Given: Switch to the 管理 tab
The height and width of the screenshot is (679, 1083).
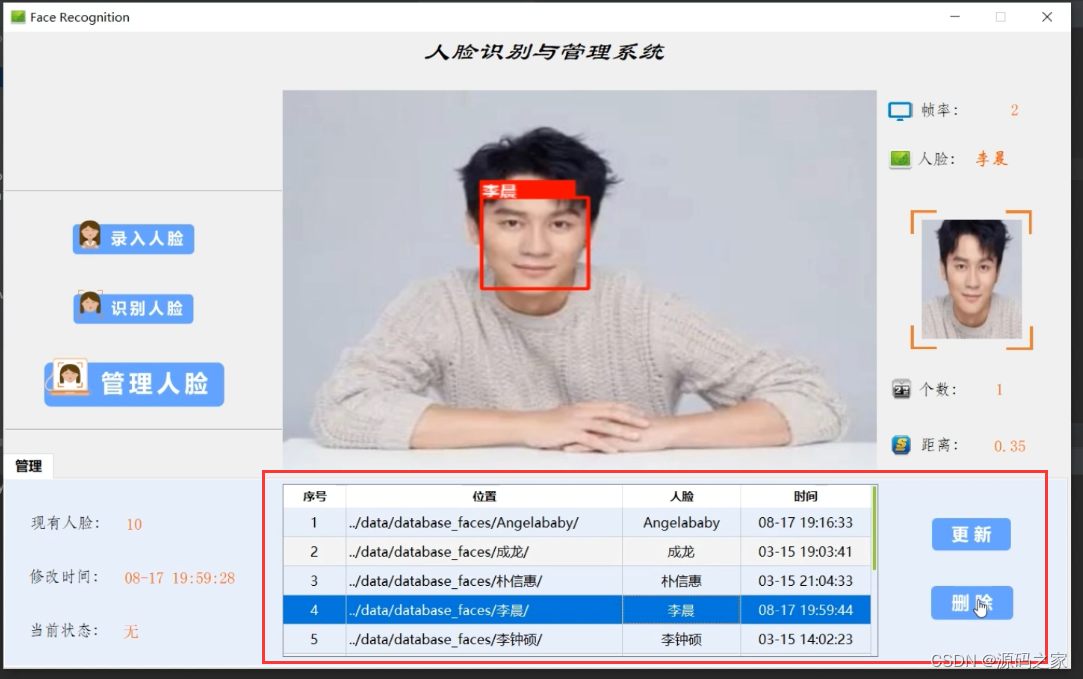Looking at the screenshot, I should pos(28,466).
